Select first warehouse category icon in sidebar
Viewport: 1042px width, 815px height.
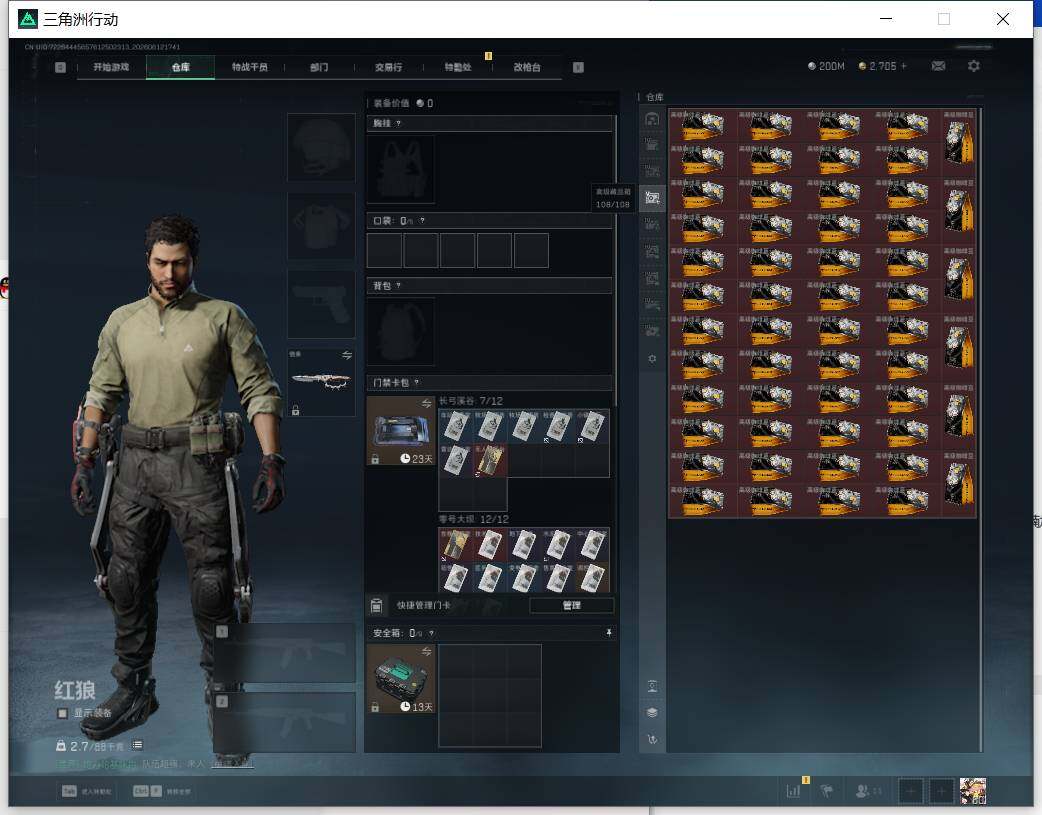coord(653,119)
